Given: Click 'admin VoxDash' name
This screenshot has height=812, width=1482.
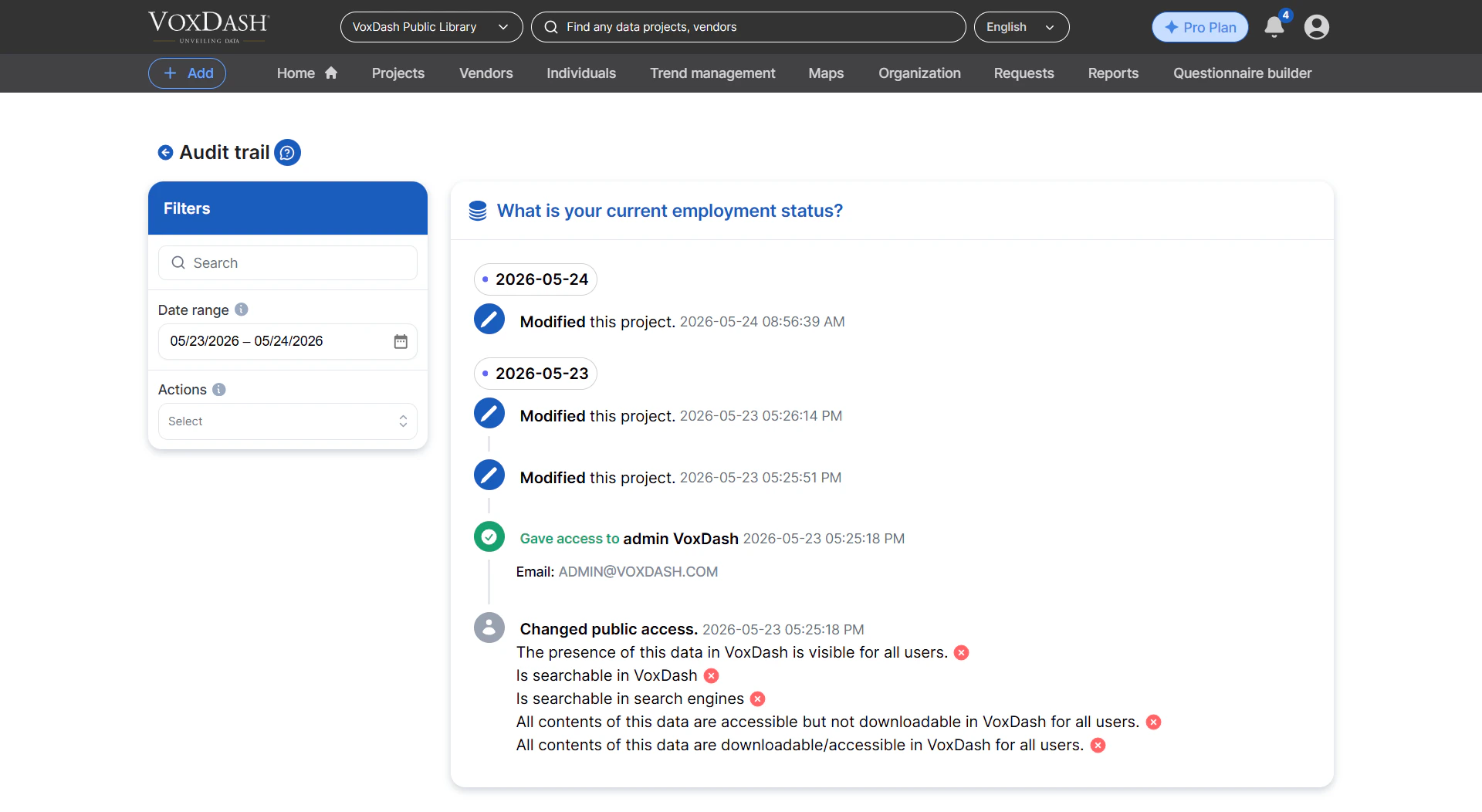Looking at the screenshot, I should pyautogui.click(x=681, y=539).
